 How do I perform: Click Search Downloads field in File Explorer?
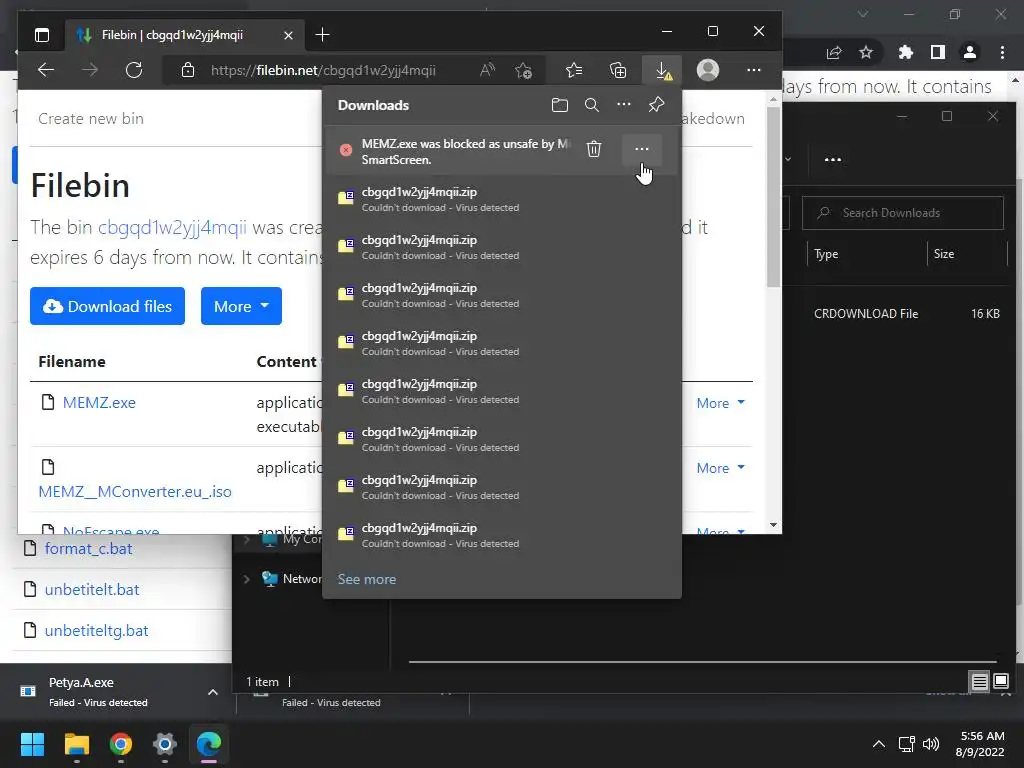tap(903, 213)
